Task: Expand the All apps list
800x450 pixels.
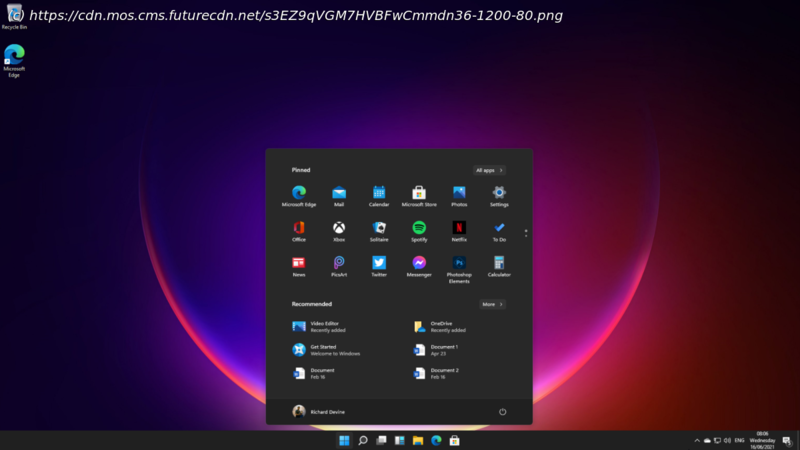Action: (489, 171)
